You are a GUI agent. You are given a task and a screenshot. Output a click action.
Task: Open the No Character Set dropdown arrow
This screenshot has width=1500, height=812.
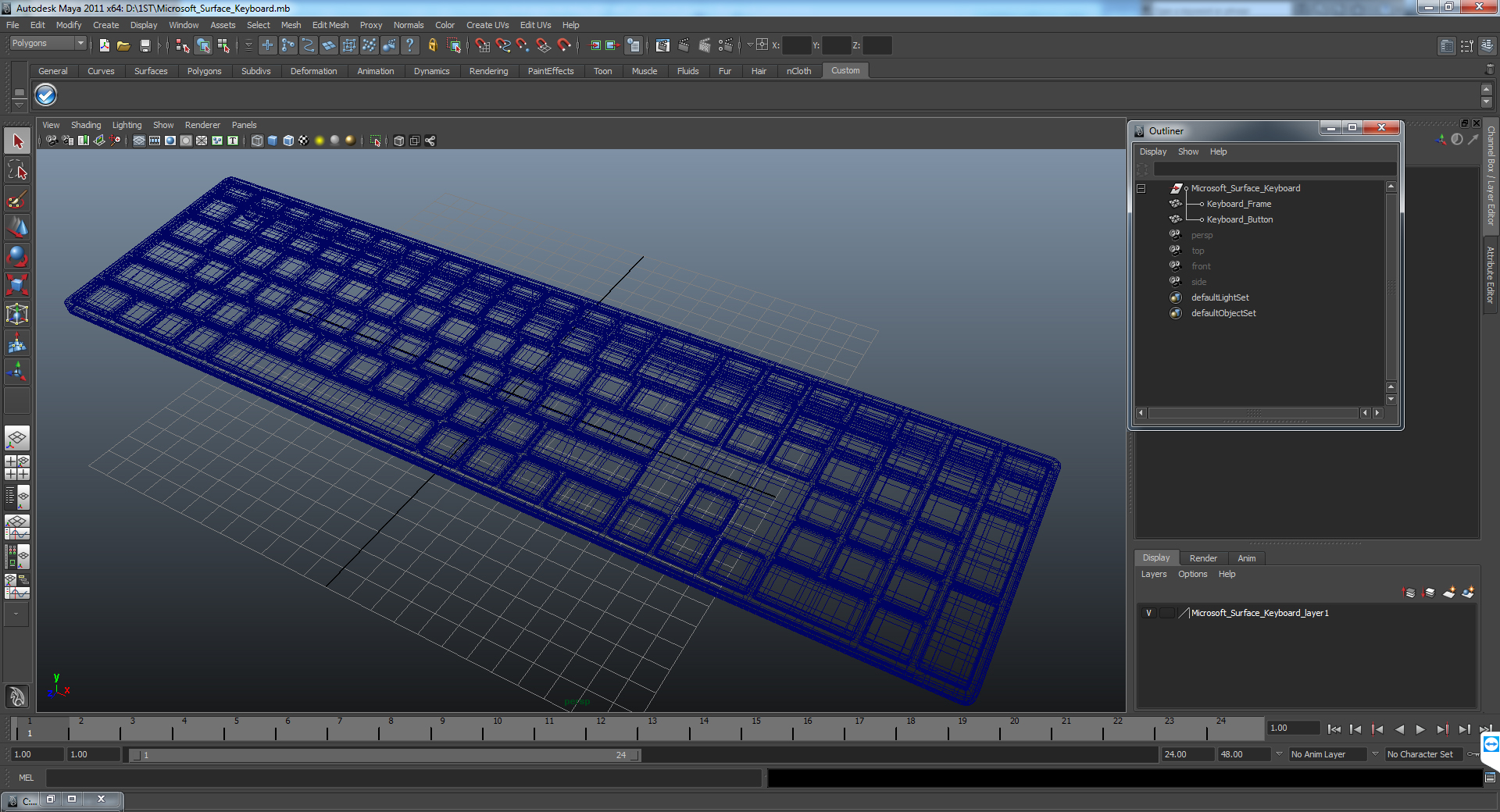click(x=1376, y=754)
